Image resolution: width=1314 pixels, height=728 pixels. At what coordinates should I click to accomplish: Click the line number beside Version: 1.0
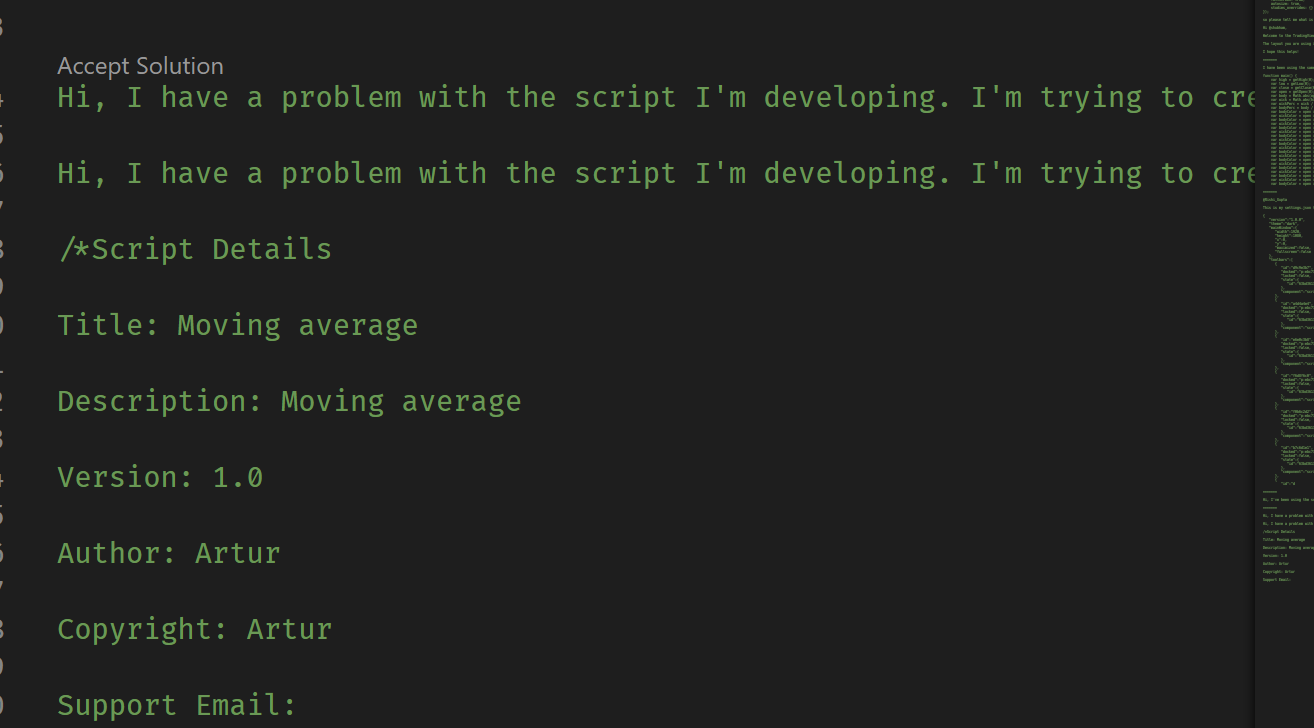click(4, 477)
